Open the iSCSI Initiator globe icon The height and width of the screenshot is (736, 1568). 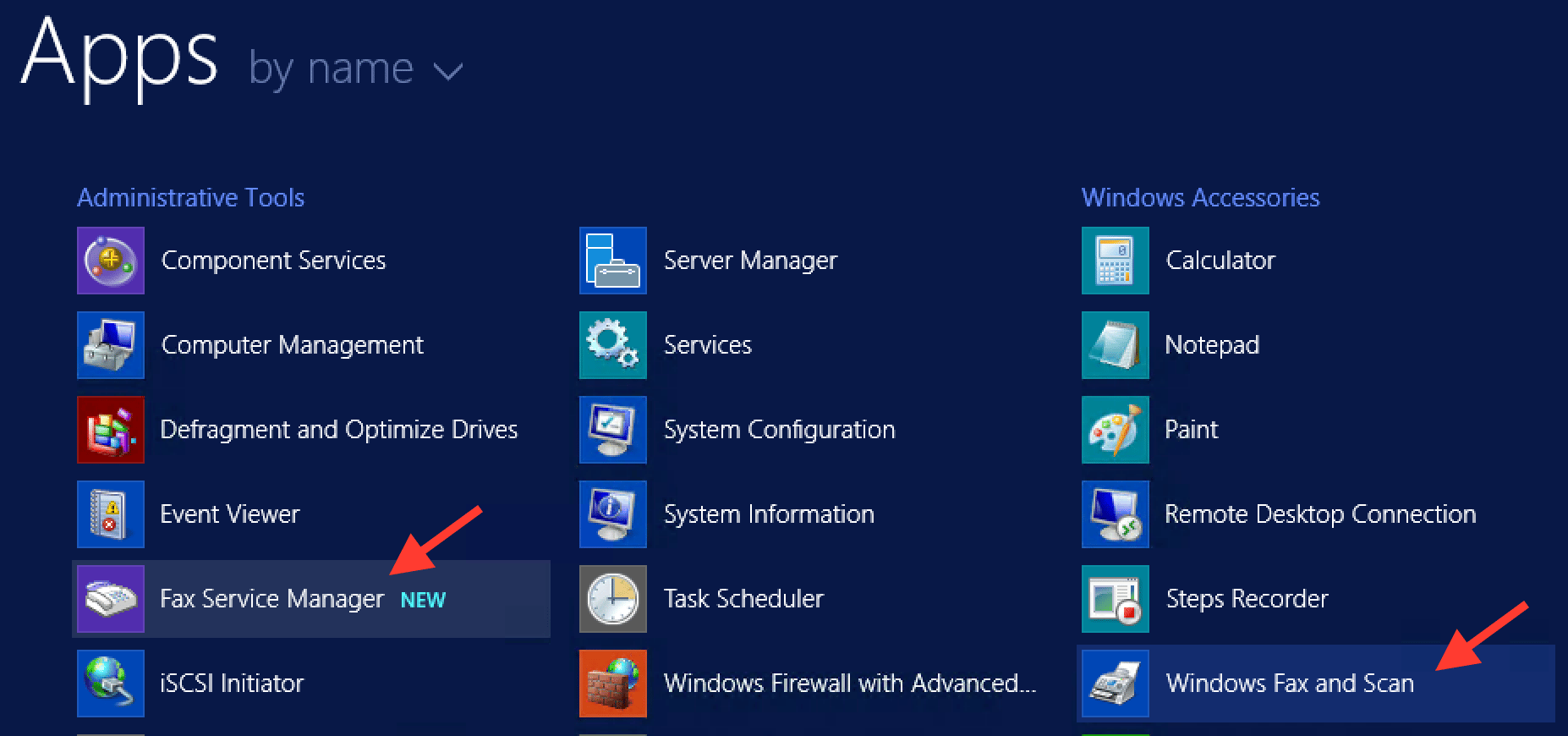[111, 684]
